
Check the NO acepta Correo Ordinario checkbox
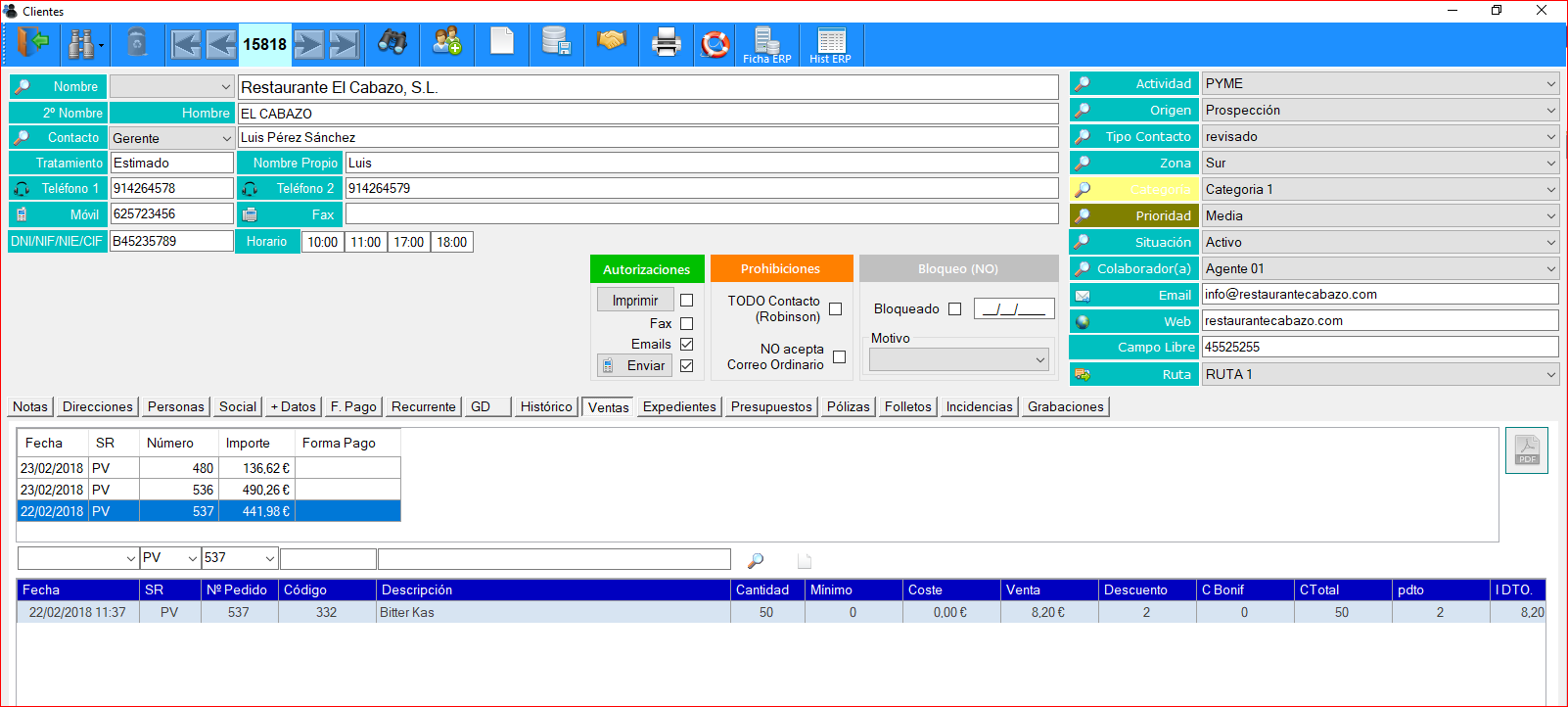tap(839, 356)
